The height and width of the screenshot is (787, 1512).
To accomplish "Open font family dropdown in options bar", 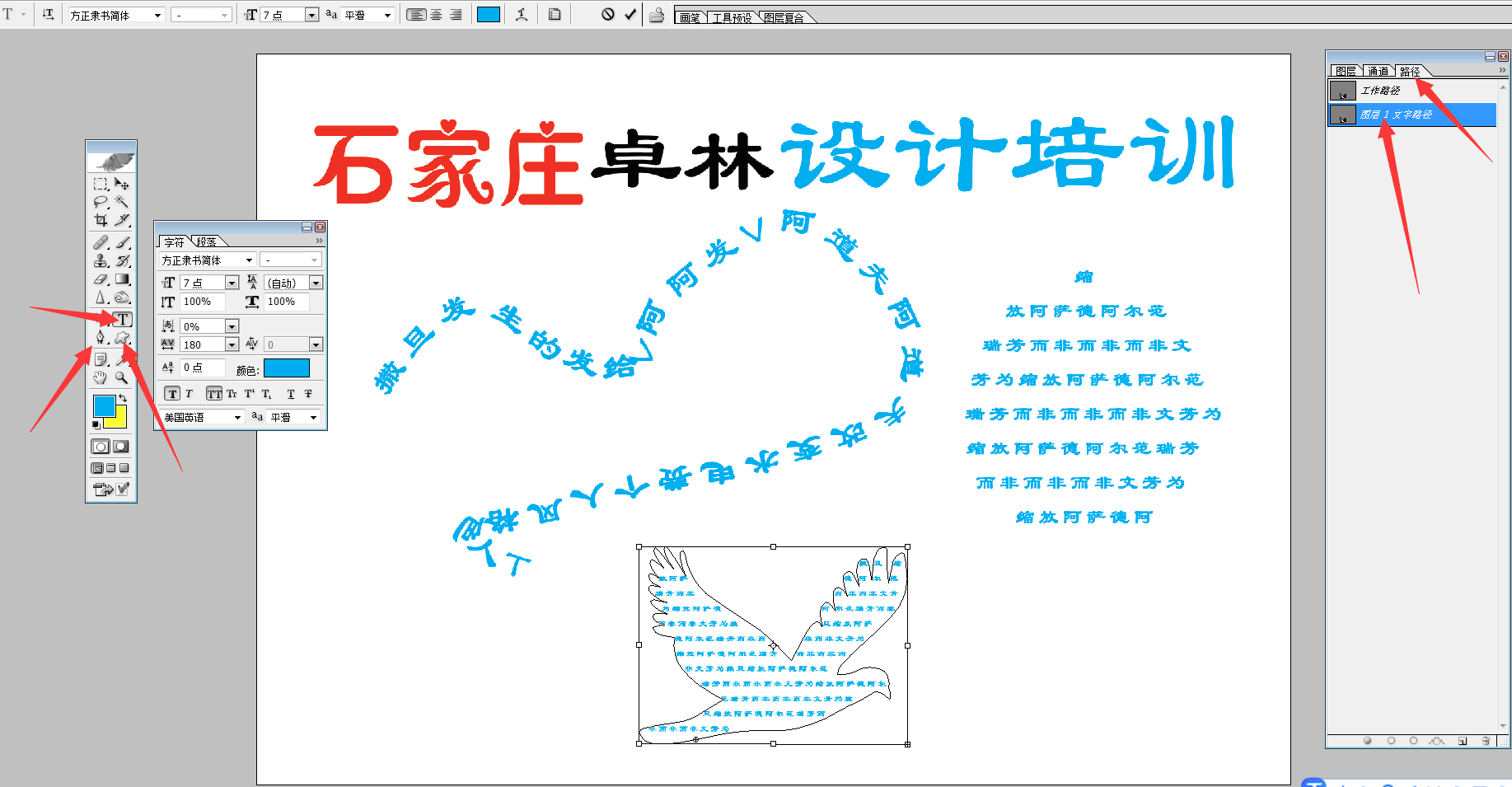I will click(x=158, y=15).
